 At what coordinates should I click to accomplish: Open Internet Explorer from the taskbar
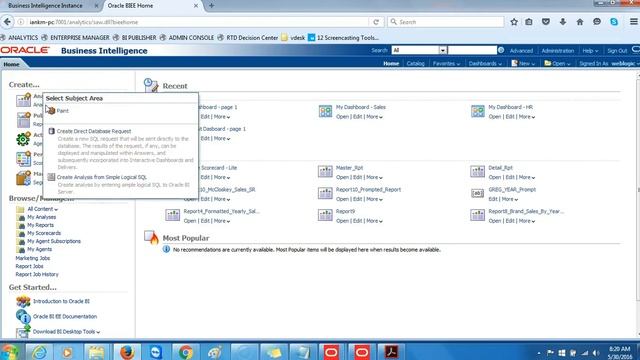(x=40, y=352)
